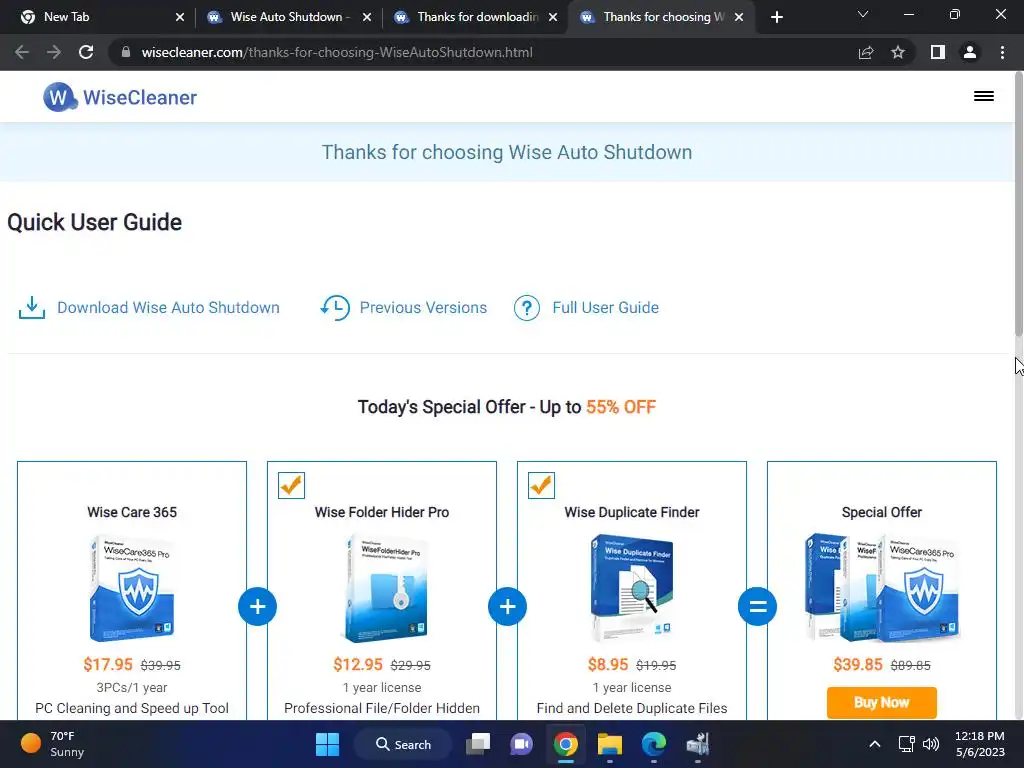Click the taskbar Search box
Screen dimensions: 1024x768
click(403, 744)
